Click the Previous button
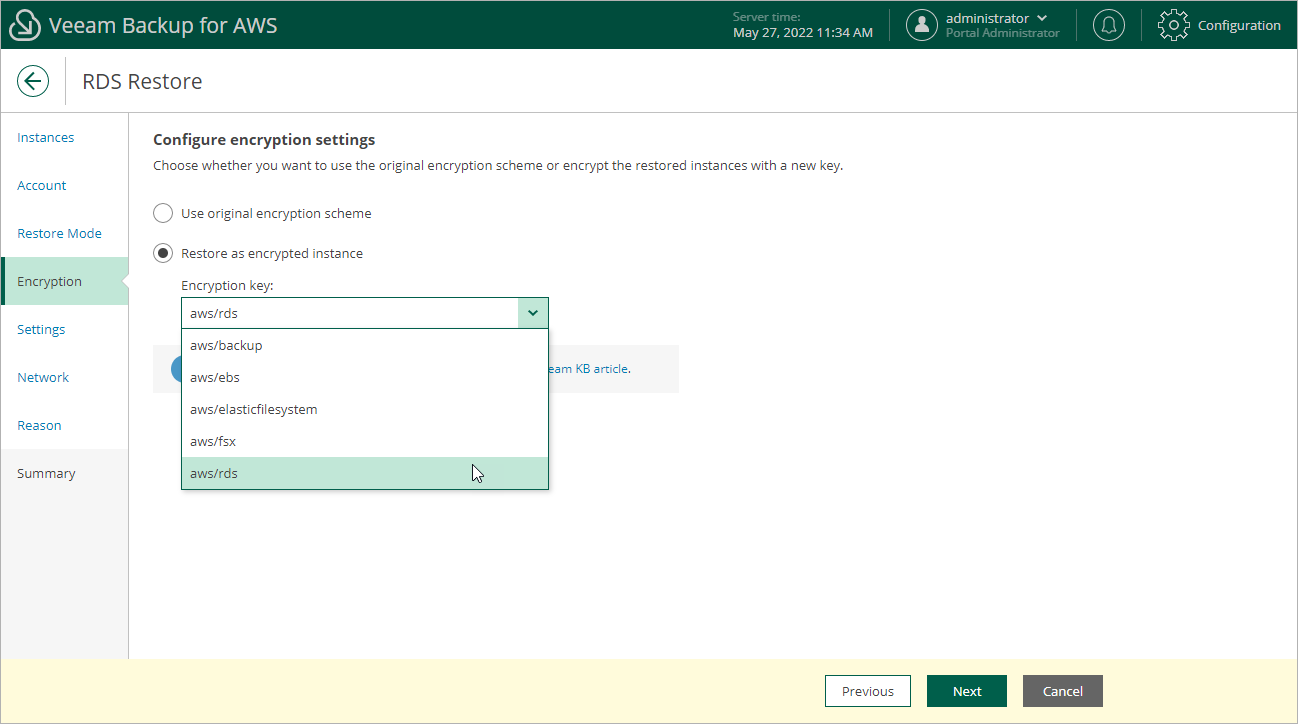Image resolution: width=1298 pixels, height=724 pixels. pyautogui.click(x=868, y=691)
